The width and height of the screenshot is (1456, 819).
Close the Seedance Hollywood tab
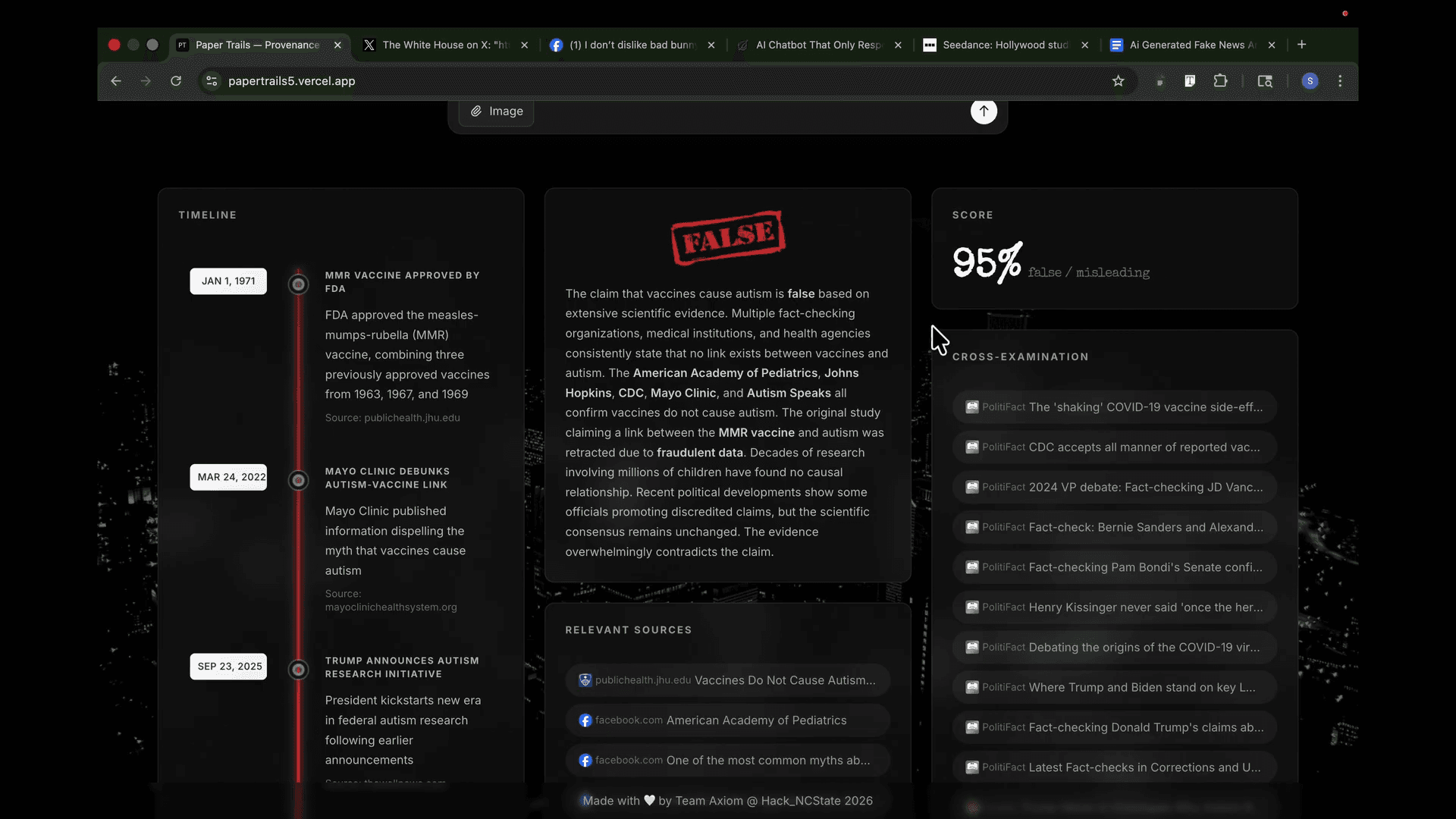[x=1084, y=45]
